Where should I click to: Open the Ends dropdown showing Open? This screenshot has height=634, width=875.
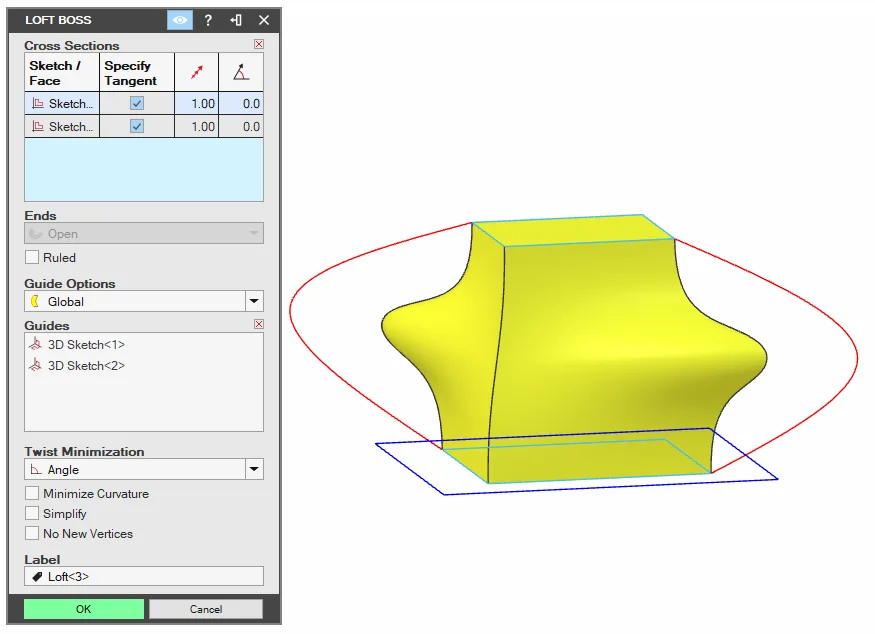(144, 234)
